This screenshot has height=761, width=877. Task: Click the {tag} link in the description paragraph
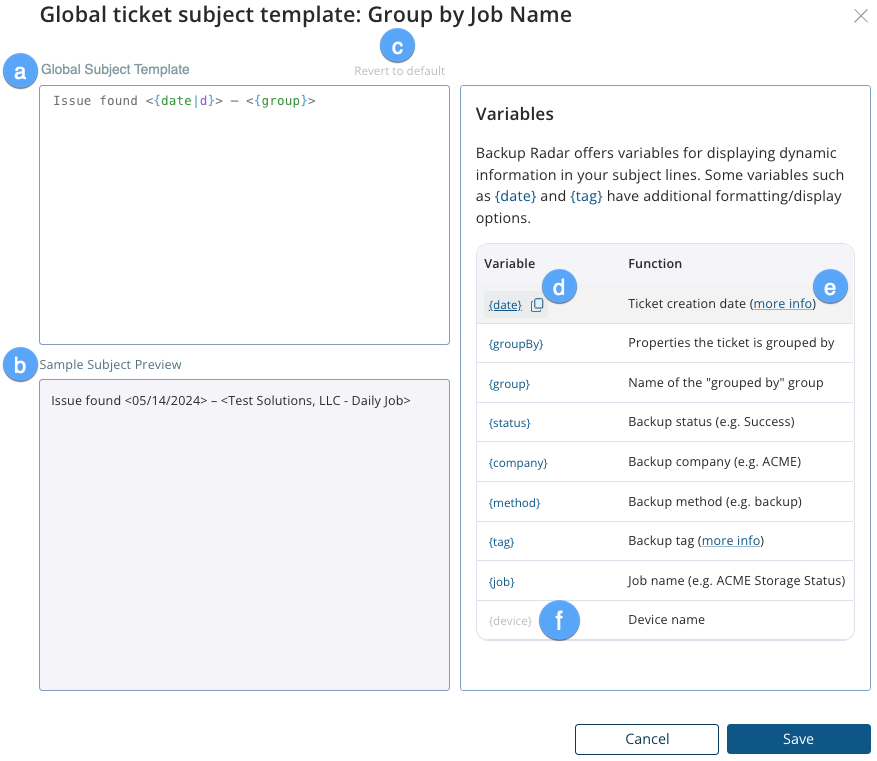[586, 196]
